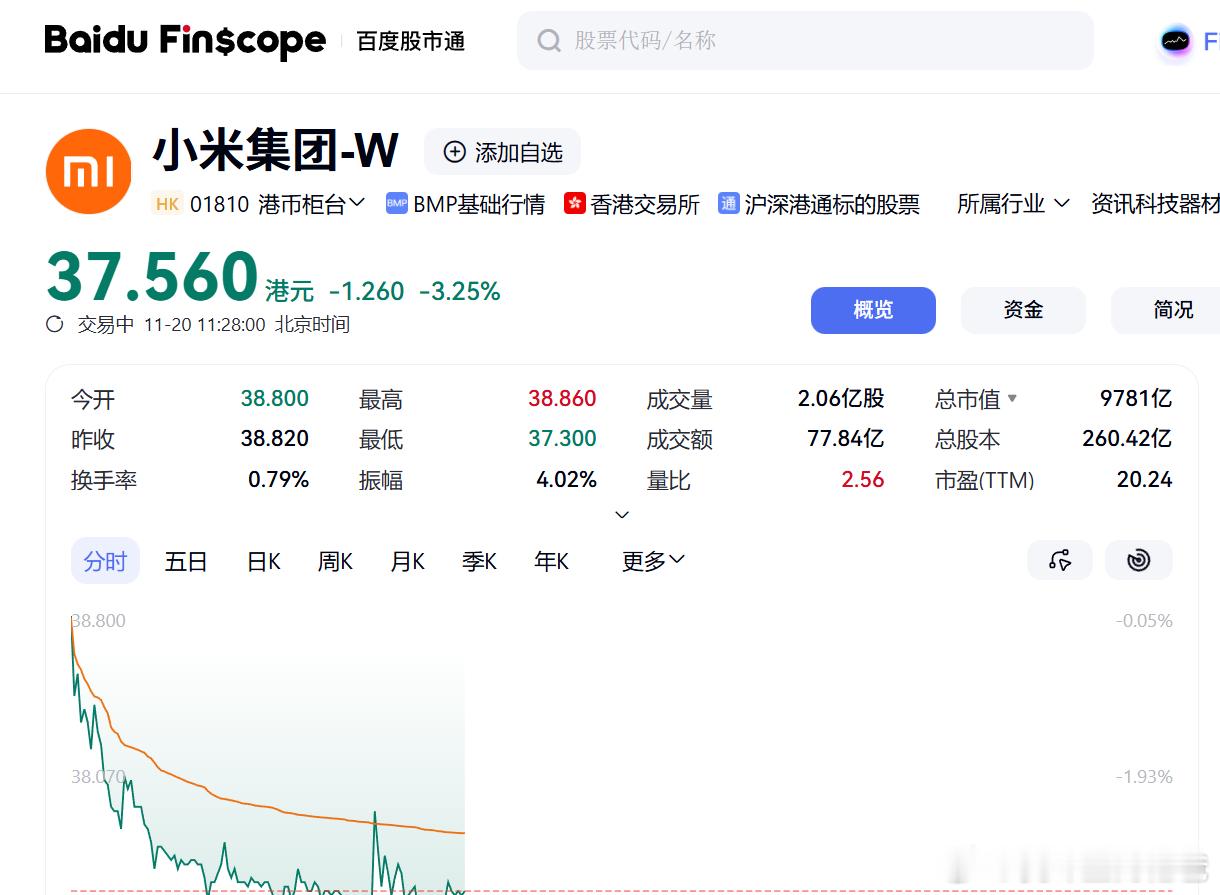Open the 总市值 dropdown triangle
The image size is (1220, 895).
[x=1012, y=398]
